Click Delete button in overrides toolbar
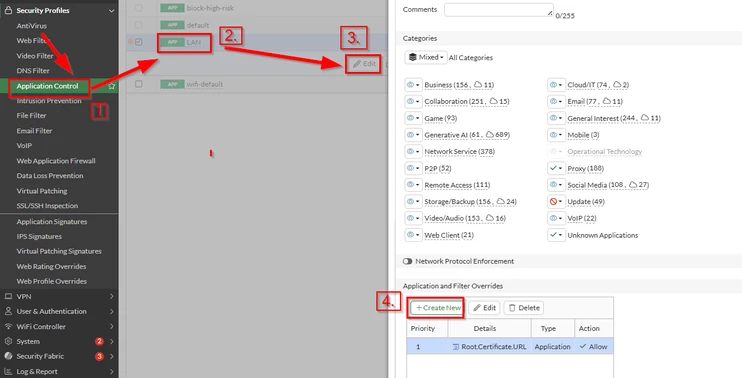The height and width of the screenshot is (378, 742). 524,308
